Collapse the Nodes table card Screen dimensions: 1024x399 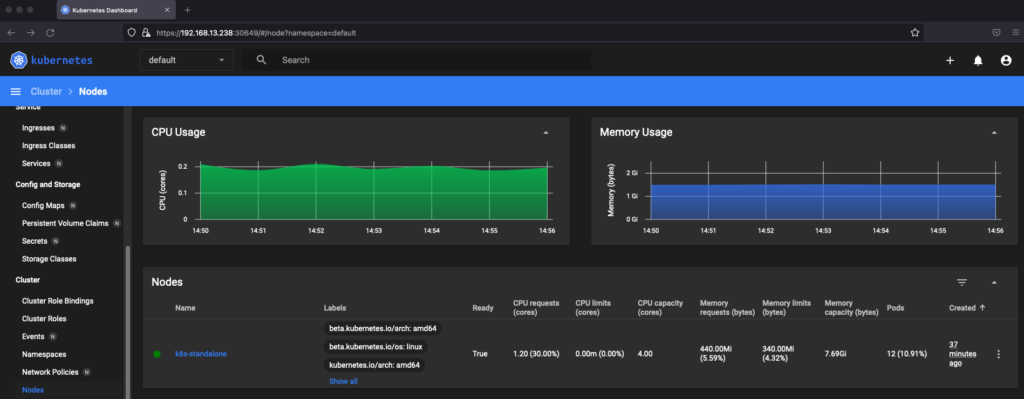coord(994,283)
